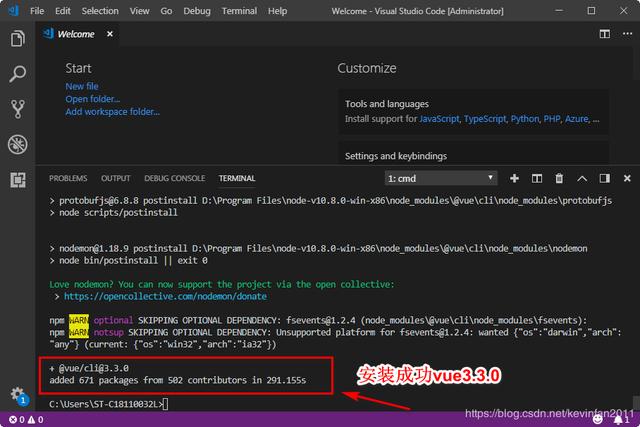Open the opencollective nodemon donate URL
Viewport: 640px width, 427px height.
click(165, 296)
